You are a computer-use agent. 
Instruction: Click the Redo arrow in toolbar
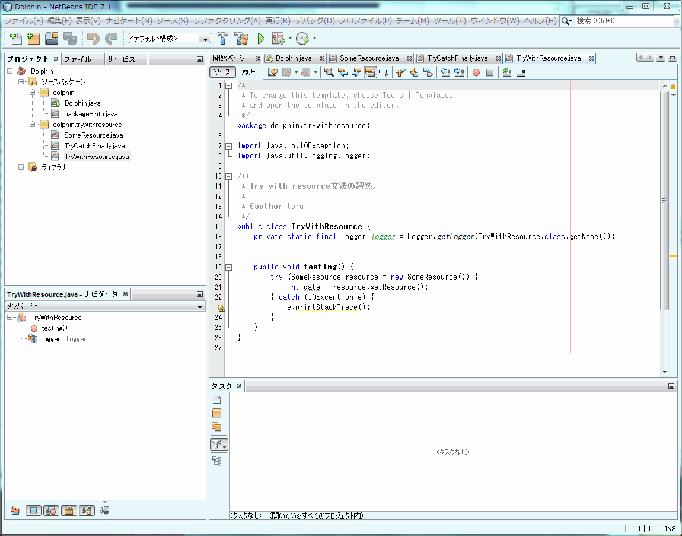point(111,39)
